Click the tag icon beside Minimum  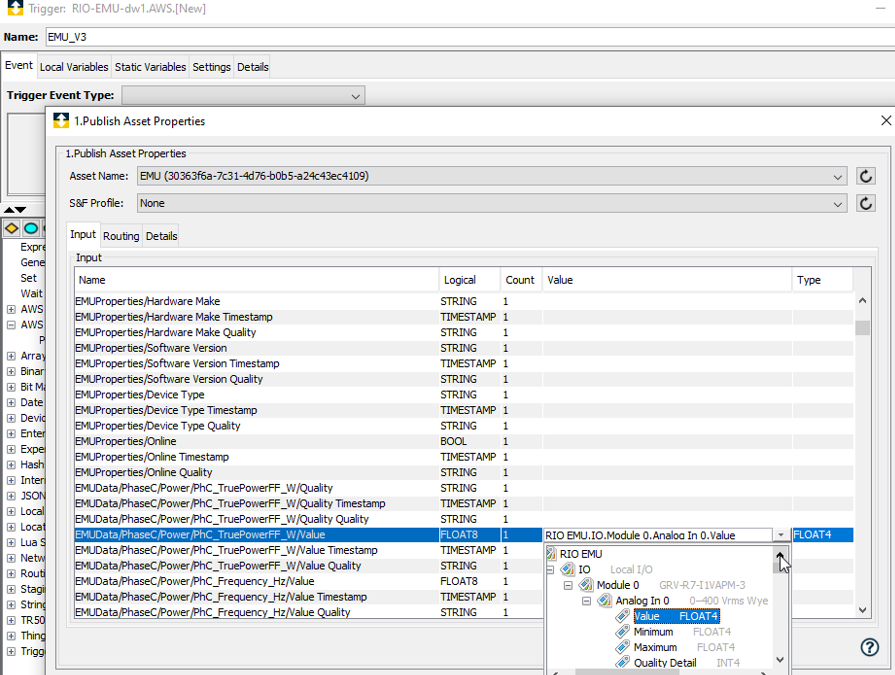click(622, 632)
